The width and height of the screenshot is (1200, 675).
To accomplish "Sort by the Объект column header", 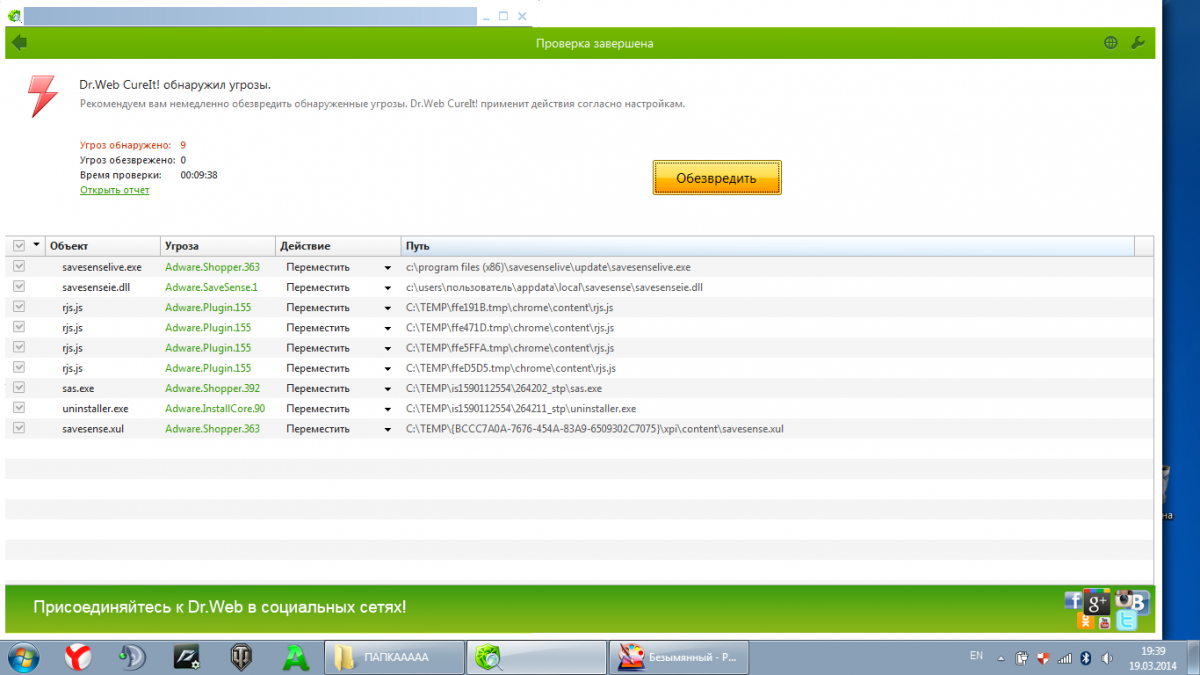I will pos(103,246).
